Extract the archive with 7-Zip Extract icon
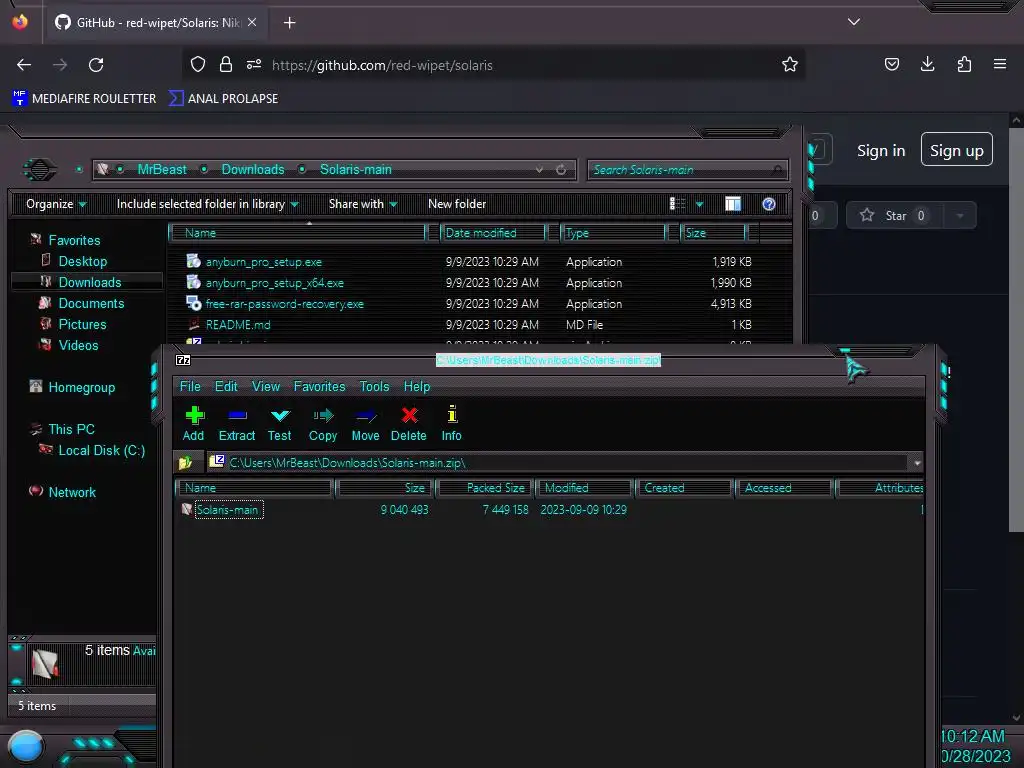This screenshot has height=768, width=1024. pyautogui.click(x=236, y=424)
